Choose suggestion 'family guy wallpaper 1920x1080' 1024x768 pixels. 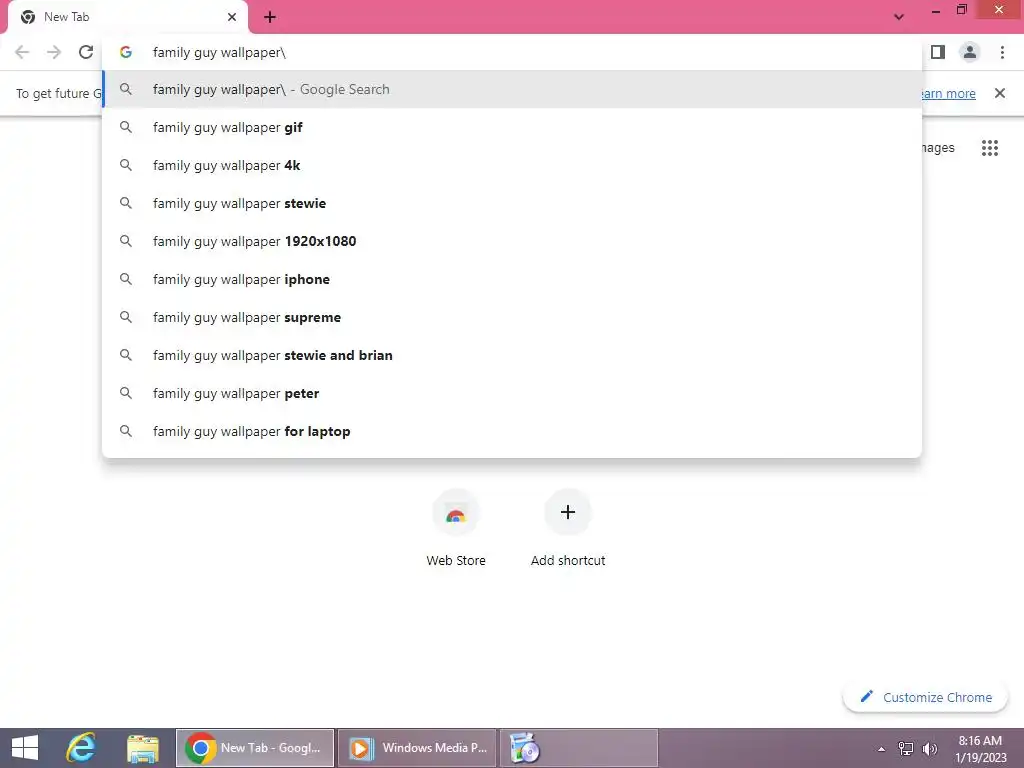click(x=512, y=241)
